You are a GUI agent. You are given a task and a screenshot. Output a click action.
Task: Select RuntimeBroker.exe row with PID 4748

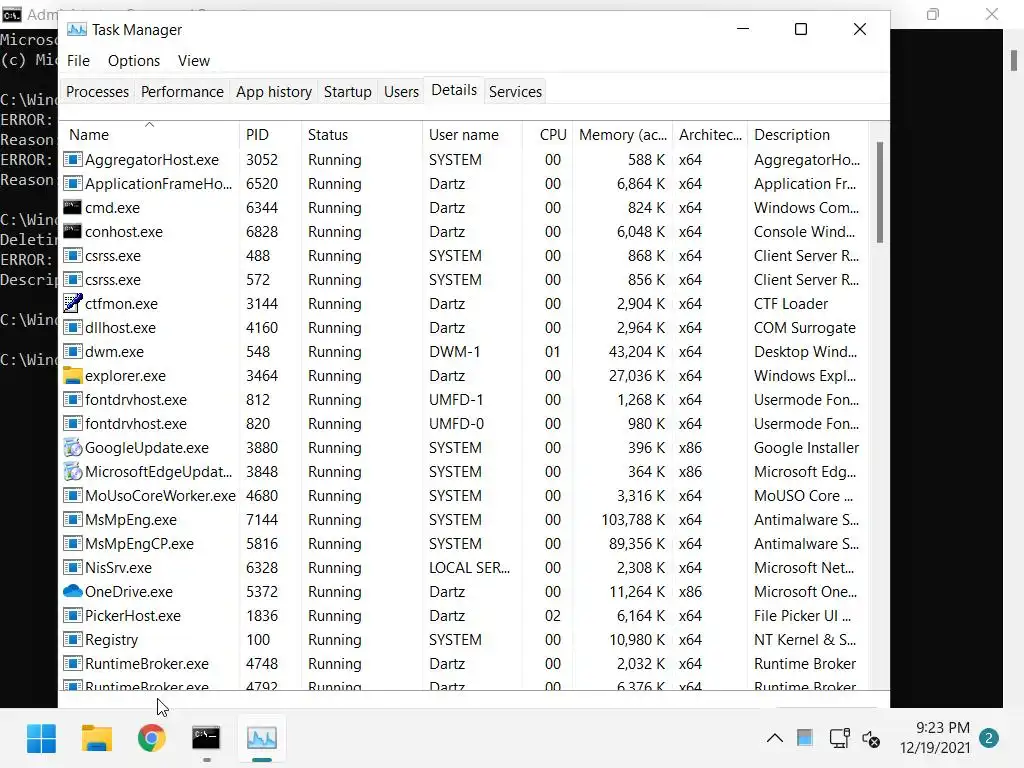pos(464,664)
